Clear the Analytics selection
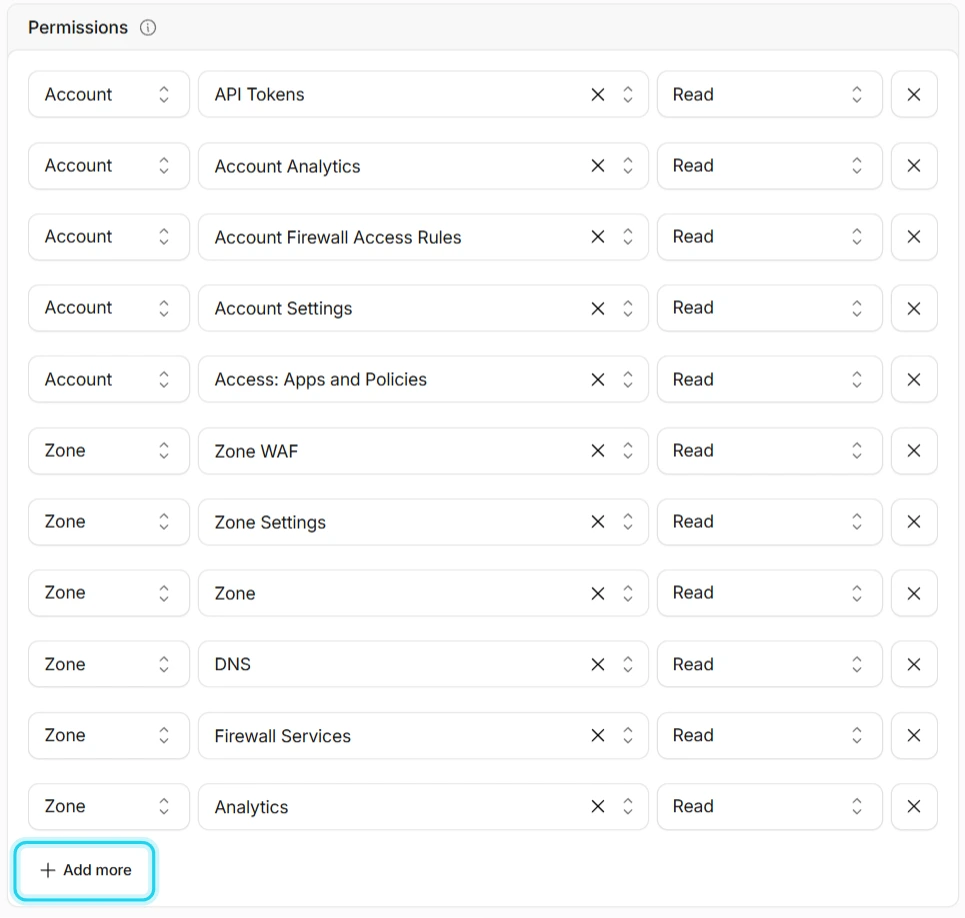 [598, 807]
